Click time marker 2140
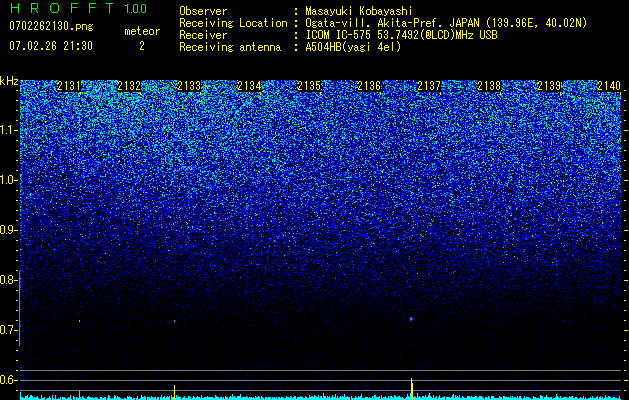This screenshot has width=629, height=400. pos(609,86)
